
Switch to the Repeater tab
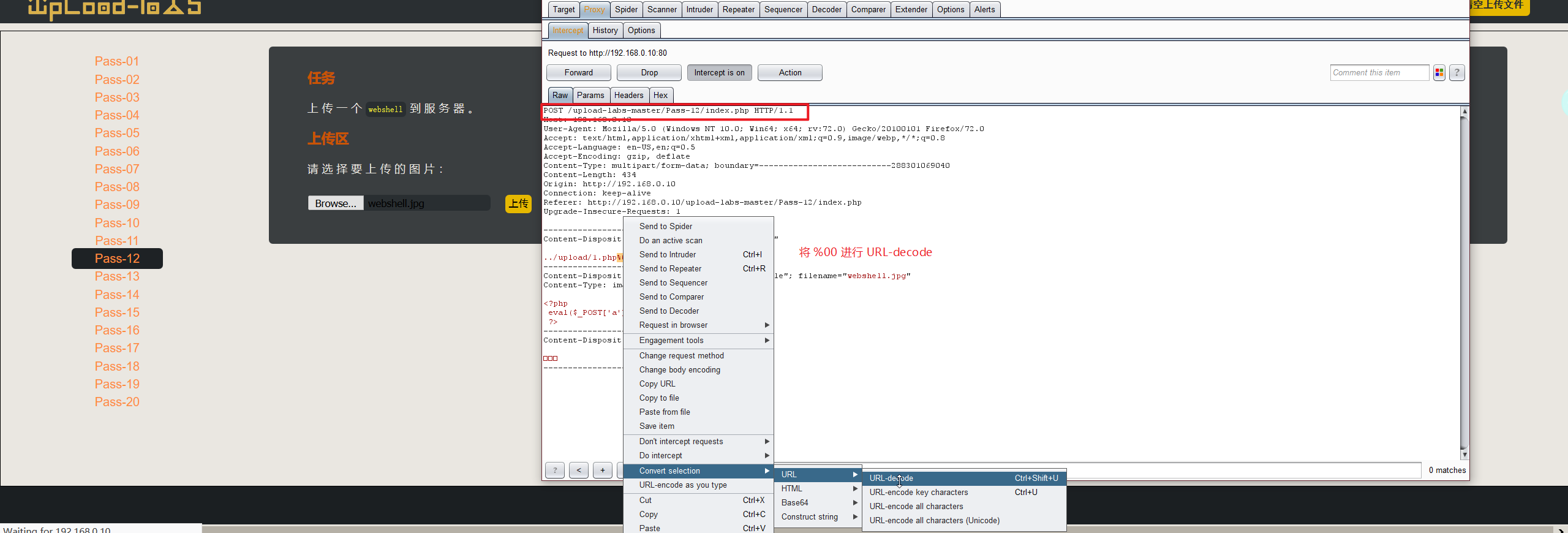[x=738, y=10]
